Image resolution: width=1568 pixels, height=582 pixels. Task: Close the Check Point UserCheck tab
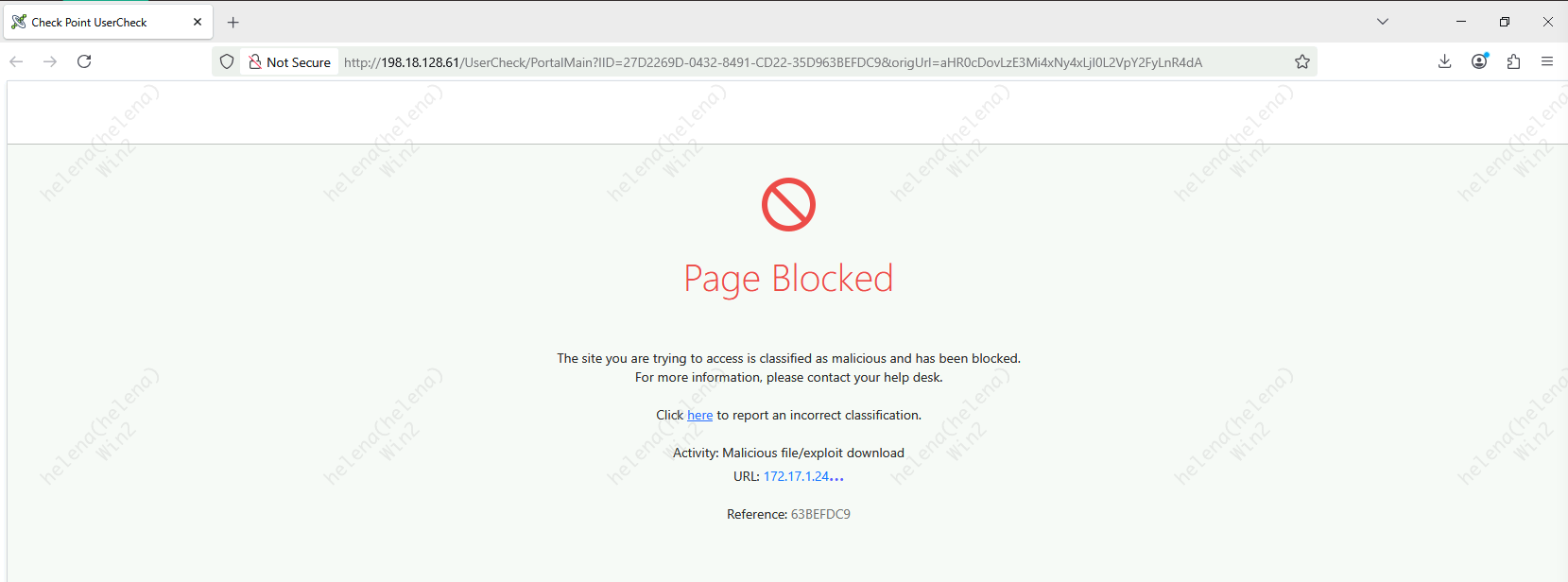(x=198, y=22)
